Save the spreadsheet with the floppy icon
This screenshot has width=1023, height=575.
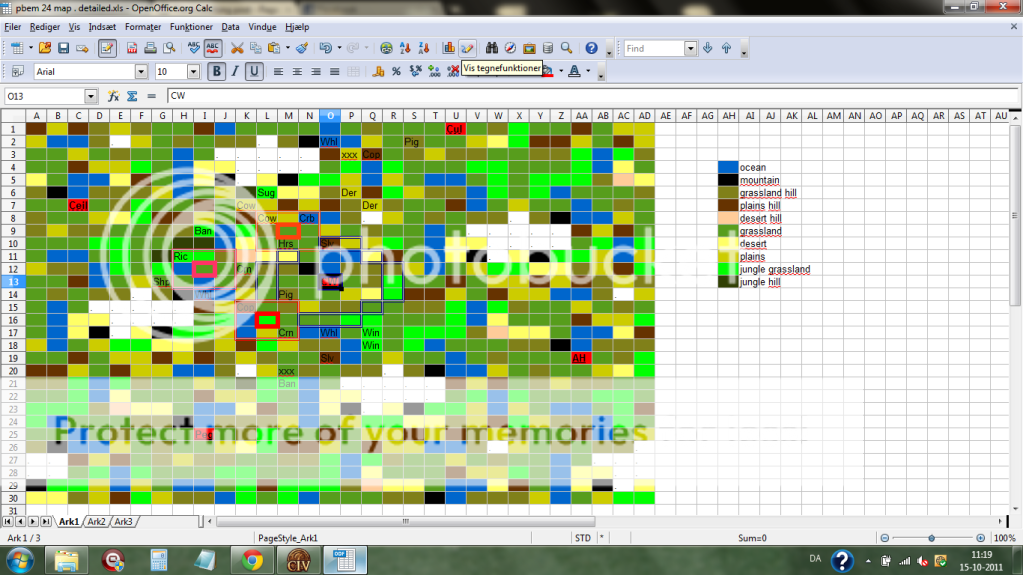click(x=63, y=48)
